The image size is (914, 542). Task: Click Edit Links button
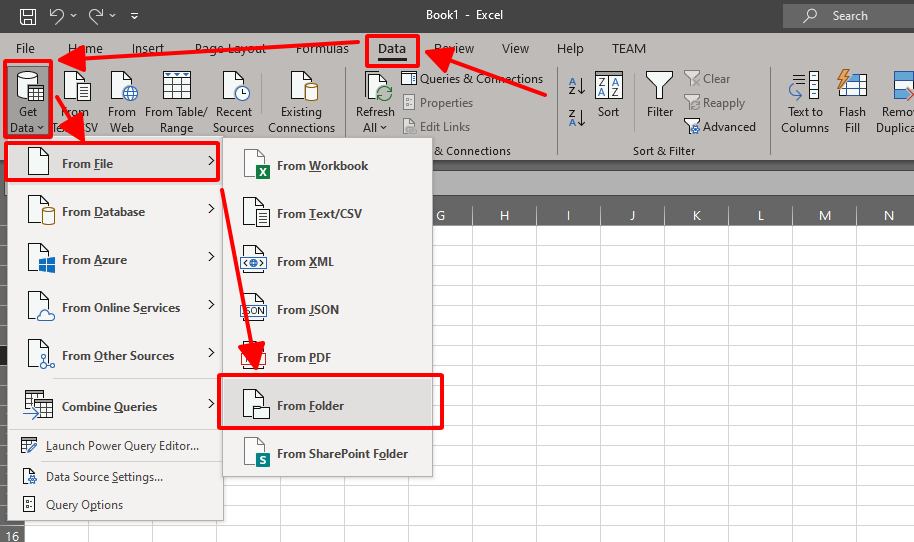coord(436,126)
